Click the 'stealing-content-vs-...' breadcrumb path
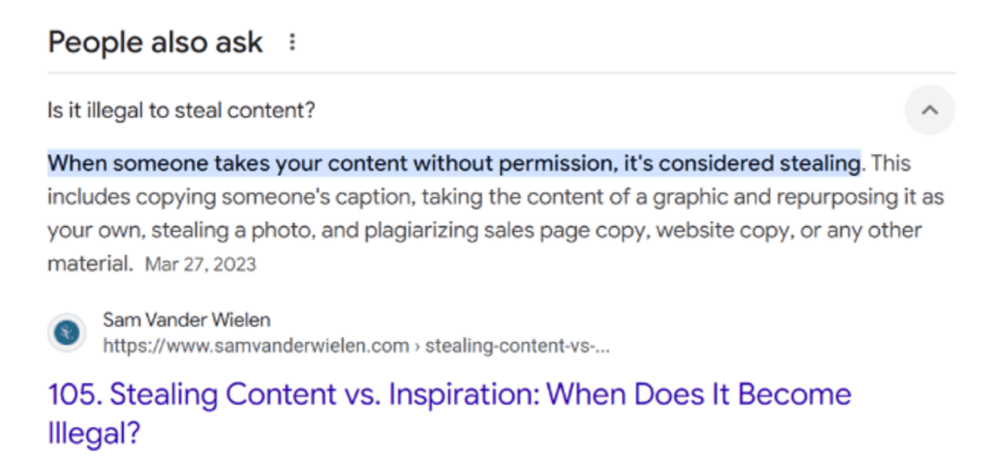The height and width of the screenshot is (465, 990). click(518, 346)
